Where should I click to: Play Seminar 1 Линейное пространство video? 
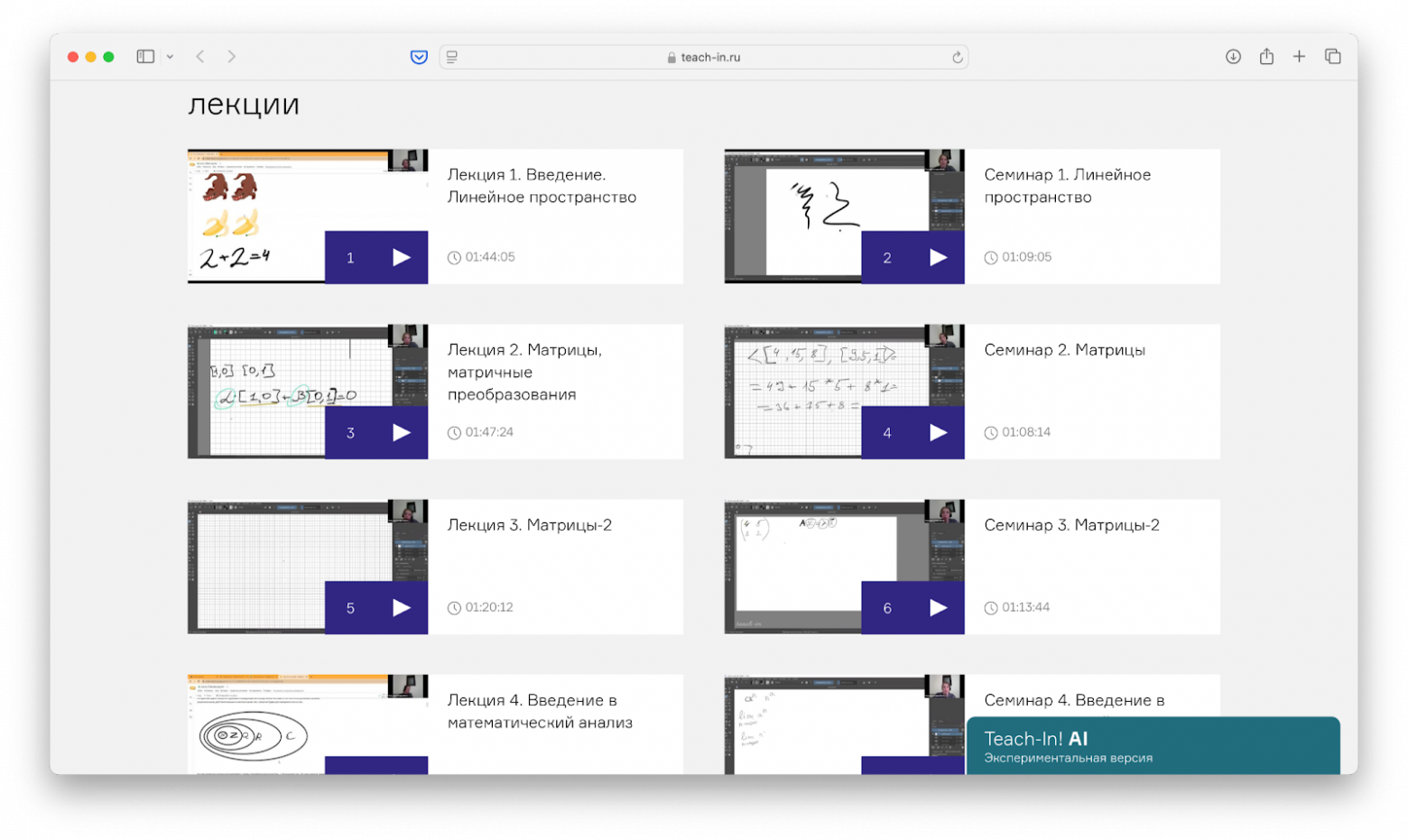coord(938,258)
